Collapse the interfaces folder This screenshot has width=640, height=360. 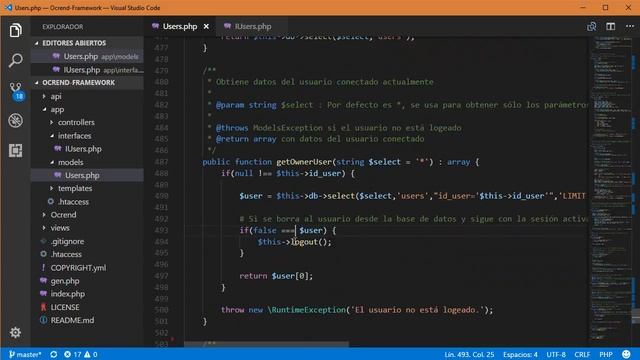click(87, 136)
